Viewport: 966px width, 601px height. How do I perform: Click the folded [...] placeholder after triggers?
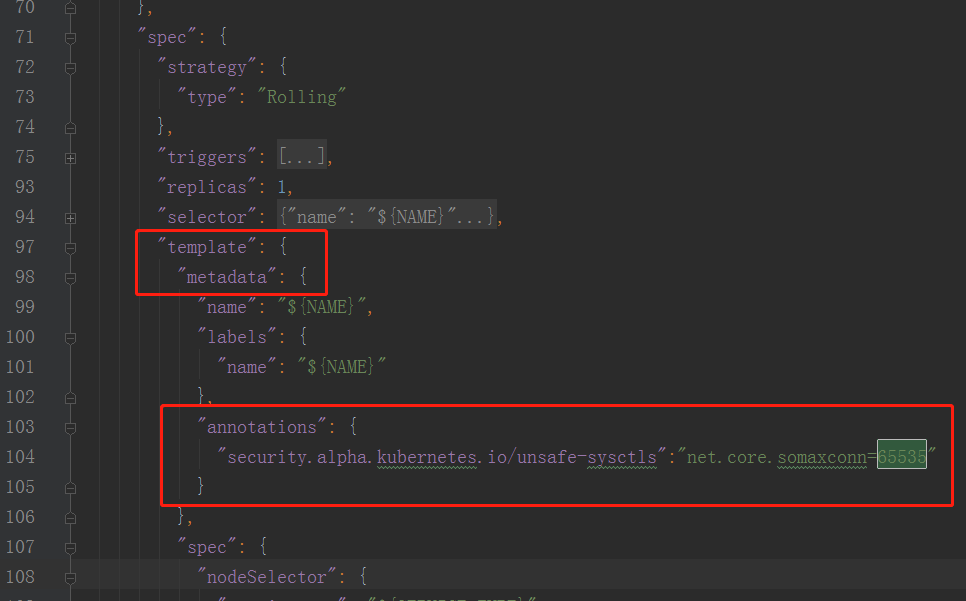pyautogui.click(x=302, y=156)
